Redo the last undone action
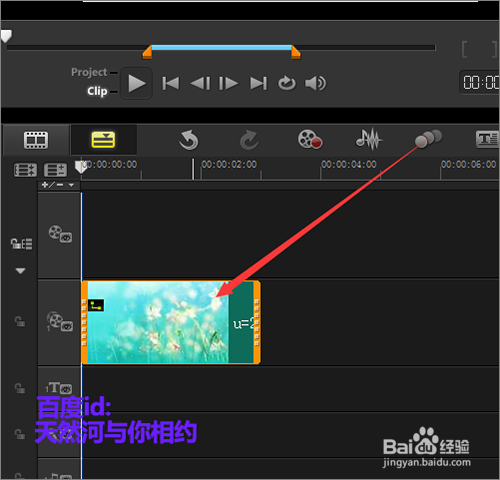 click(249, 140)
